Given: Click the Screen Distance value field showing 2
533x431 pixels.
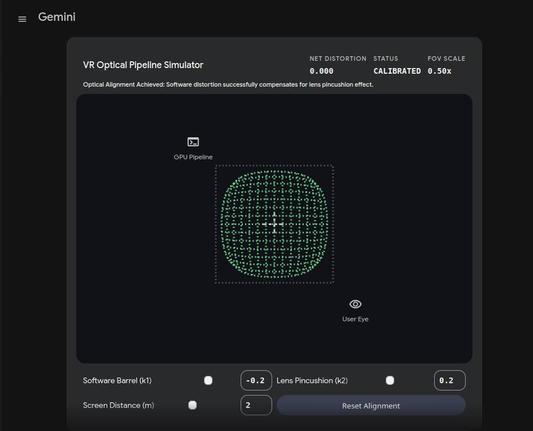Looking at the screenshot, I should tap(256, 405).
